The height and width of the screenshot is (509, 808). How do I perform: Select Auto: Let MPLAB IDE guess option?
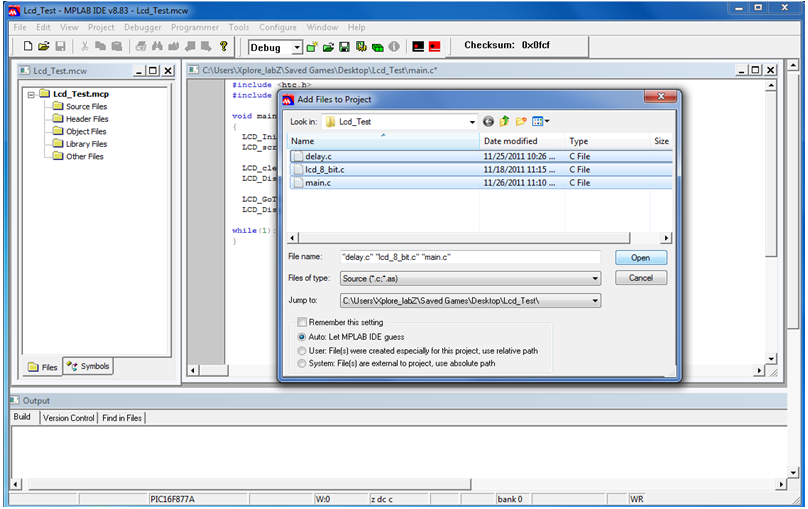pos(301,337)
